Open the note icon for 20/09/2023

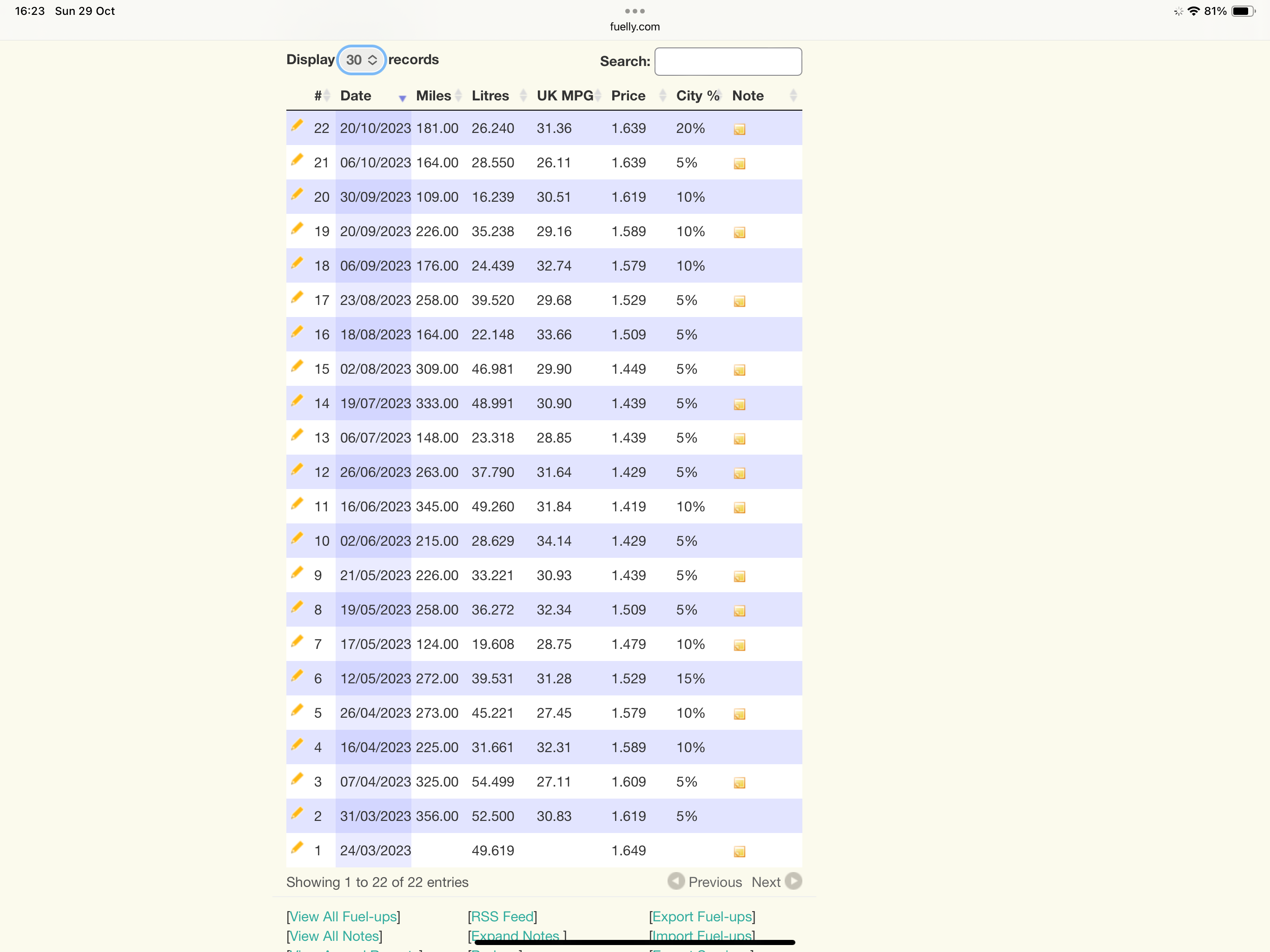pyautogui.click(x=740, y=232)
